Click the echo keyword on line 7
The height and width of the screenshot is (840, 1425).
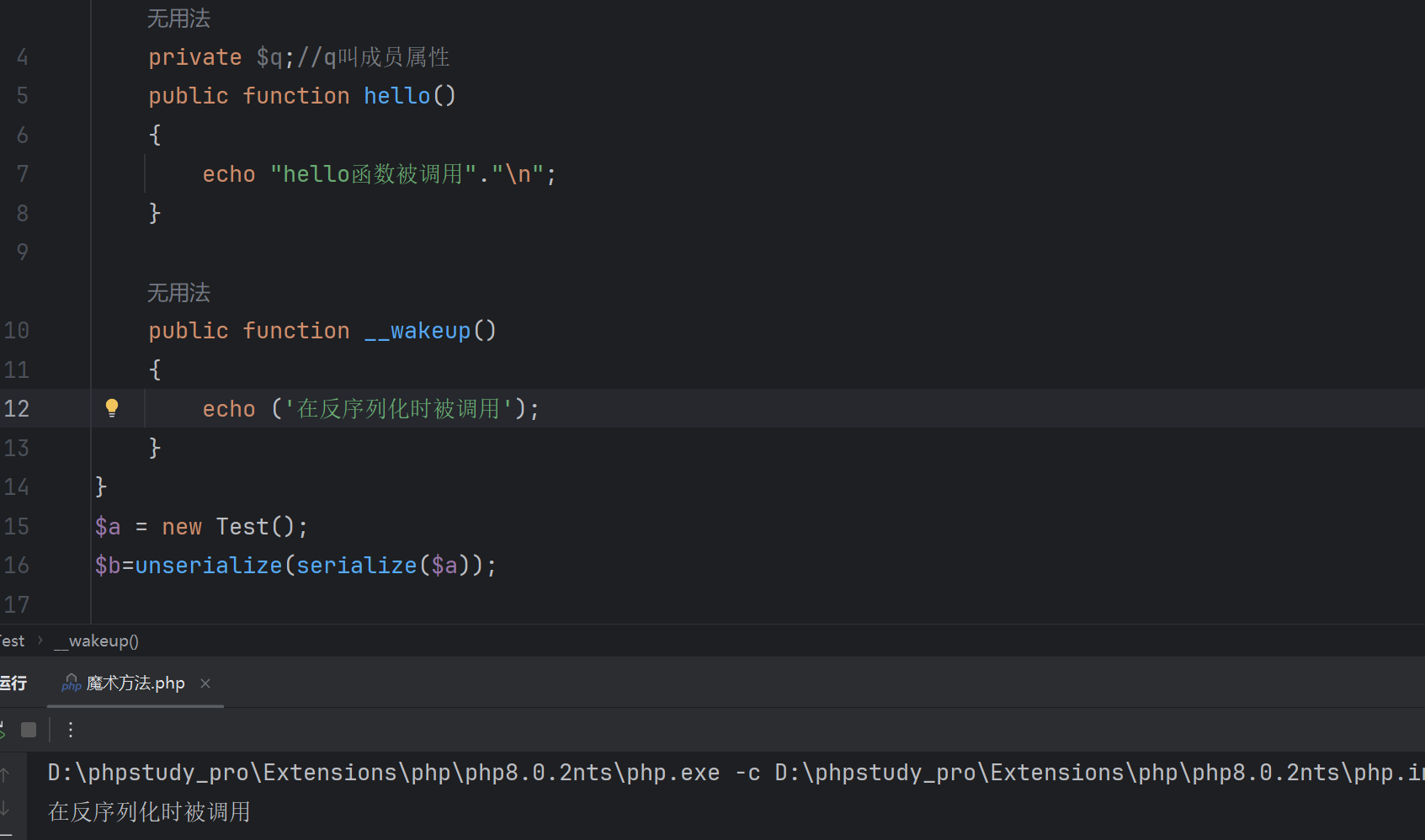pos(229,174)
